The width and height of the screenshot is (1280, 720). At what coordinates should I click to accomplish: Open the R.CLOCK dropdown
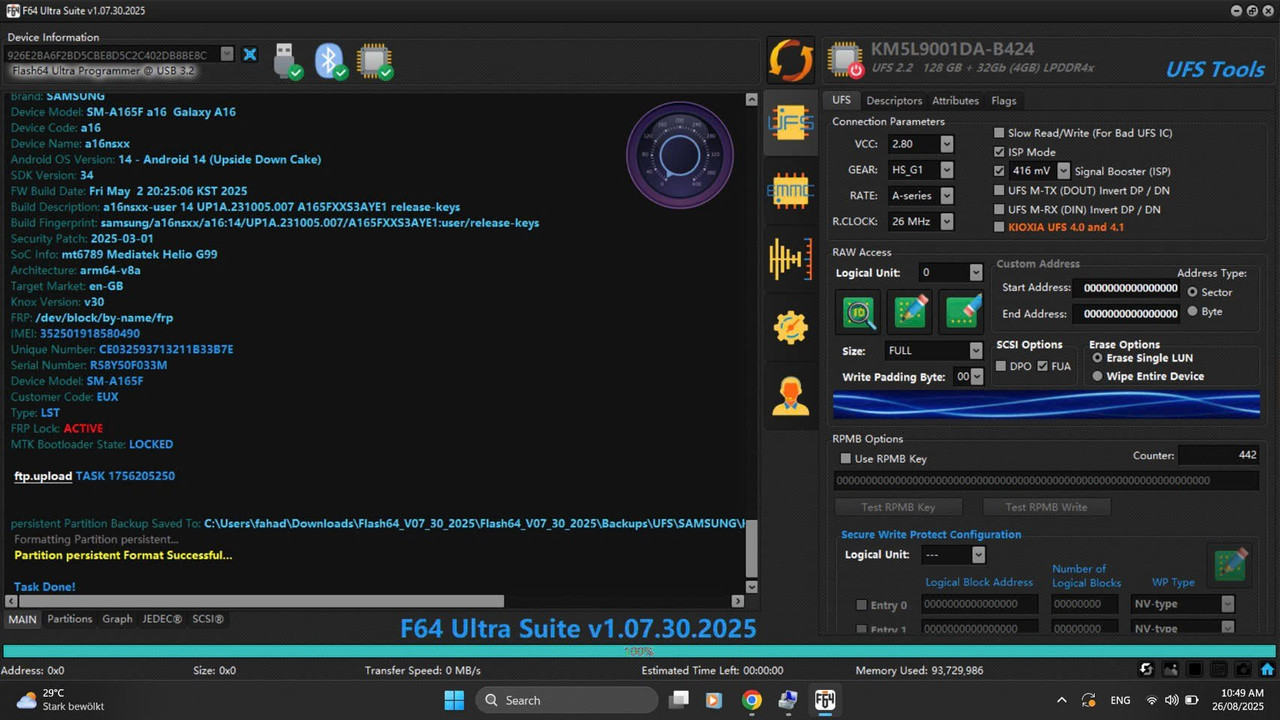tap(946, 222)
